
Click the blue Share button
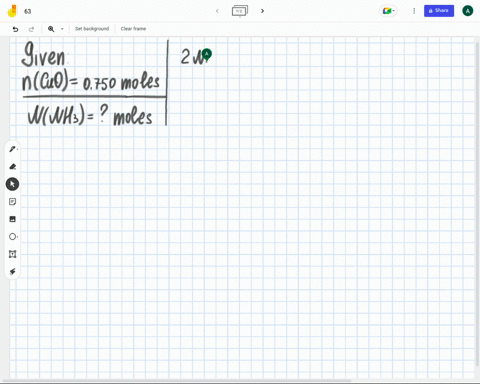point(439,11)
